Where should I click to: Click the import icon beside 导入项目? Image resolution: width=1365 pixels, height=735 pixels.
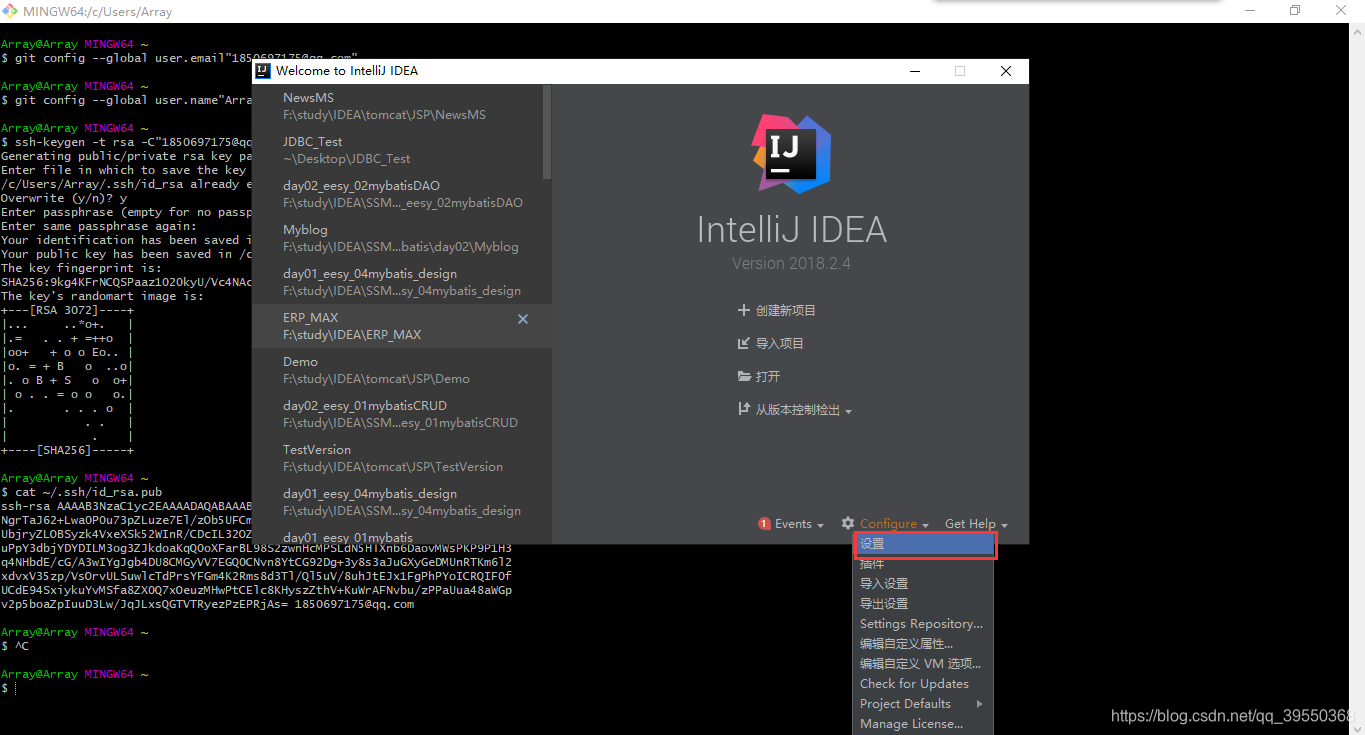743,343
